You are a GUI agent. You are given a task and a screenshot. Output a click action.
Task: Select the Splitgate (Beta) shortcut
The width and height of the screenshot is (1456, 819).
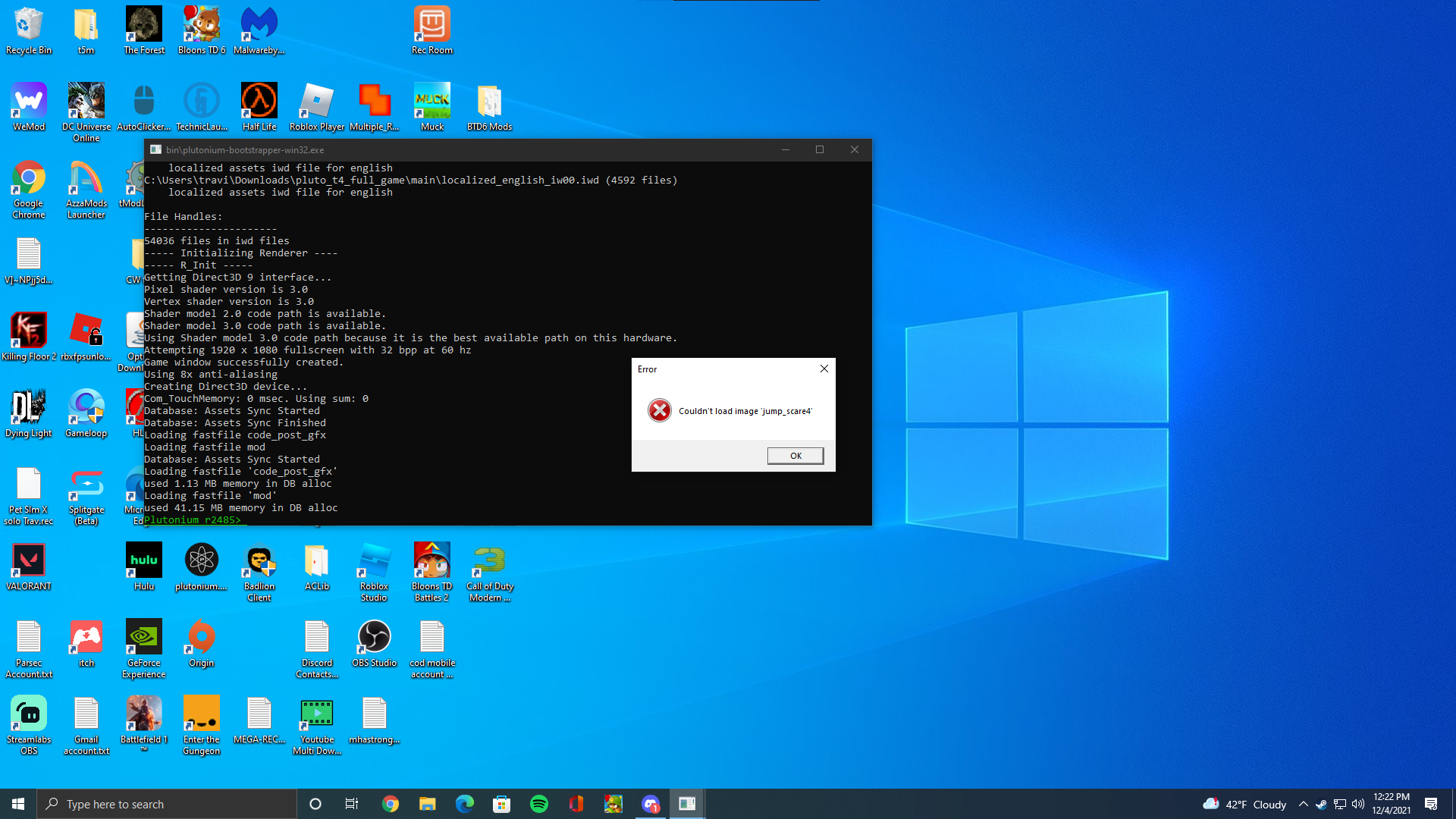tap(86, 496)
